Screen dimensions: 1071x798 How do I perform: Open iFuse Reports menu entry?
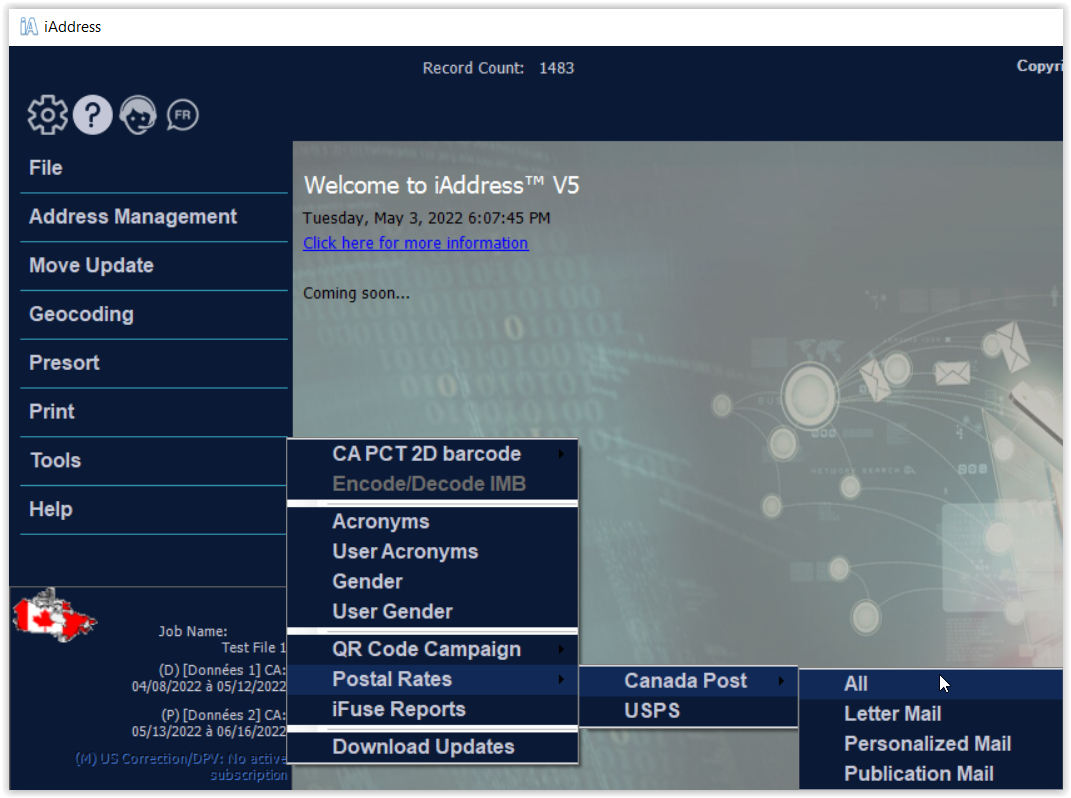click(398, 709)
